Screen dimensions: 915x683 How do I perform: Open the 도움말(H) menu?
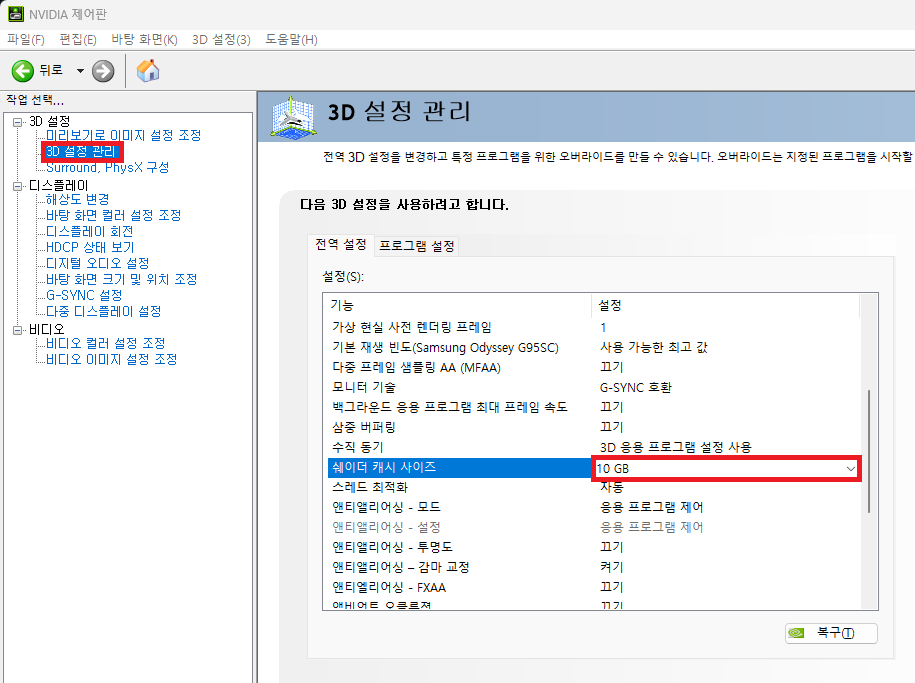[291, 39]
